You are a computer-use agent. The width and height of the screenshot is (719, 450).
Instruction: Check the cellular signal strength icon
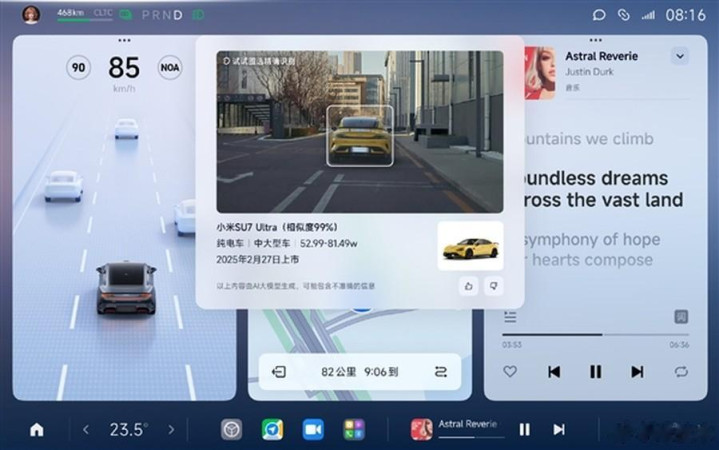pyautogui.click(x=648, y=16)
